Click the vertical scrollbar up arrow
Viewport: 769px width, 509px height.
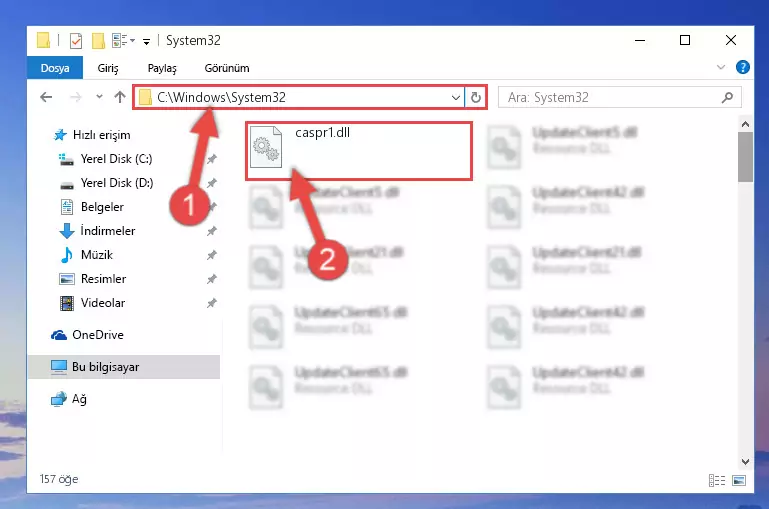point(745,124)
